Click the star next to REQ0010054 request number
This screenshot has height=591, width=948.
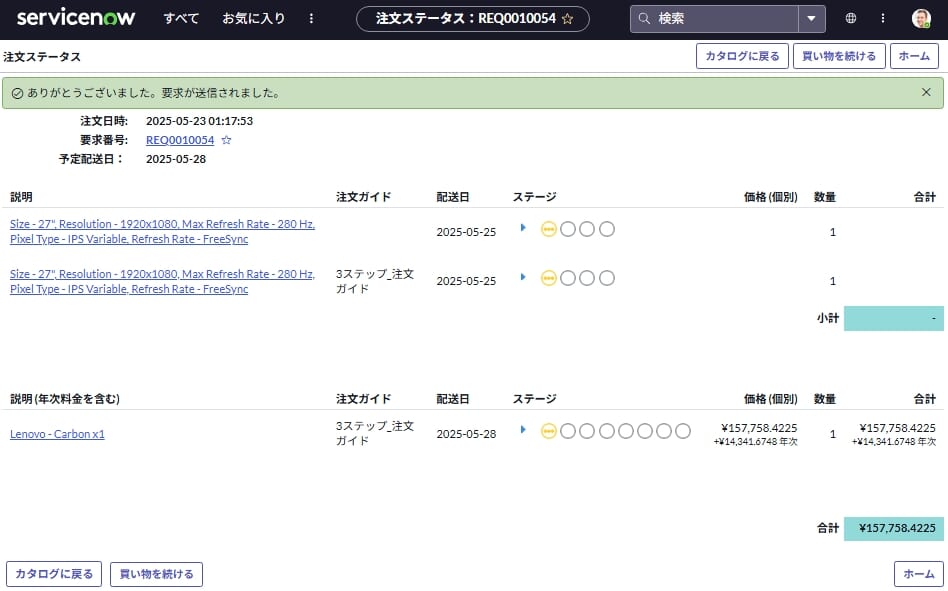(226, 140)
